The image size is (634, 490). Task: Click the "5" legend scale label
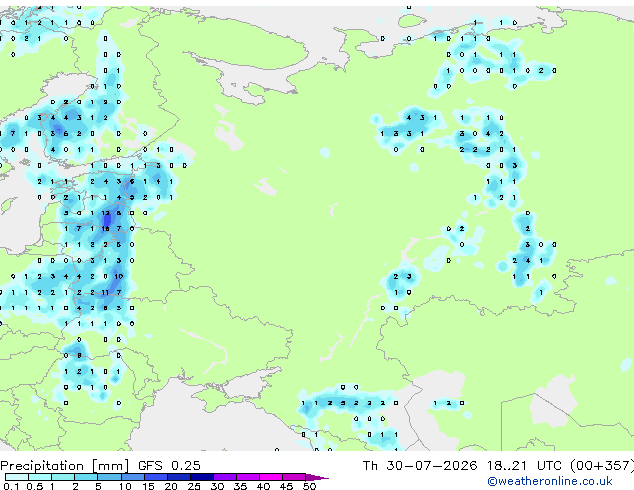pyautogui.click(x=98, y=486)
